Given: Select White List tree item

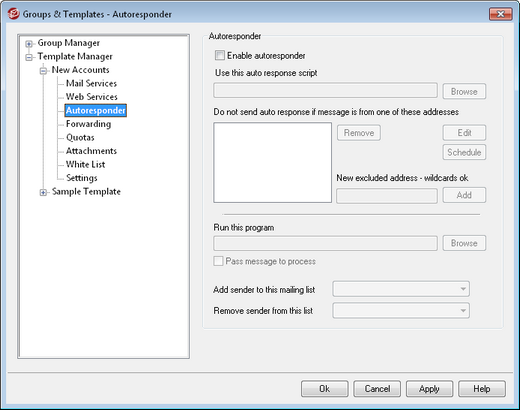Looking at the screenshot, I should tap(85, 164).
